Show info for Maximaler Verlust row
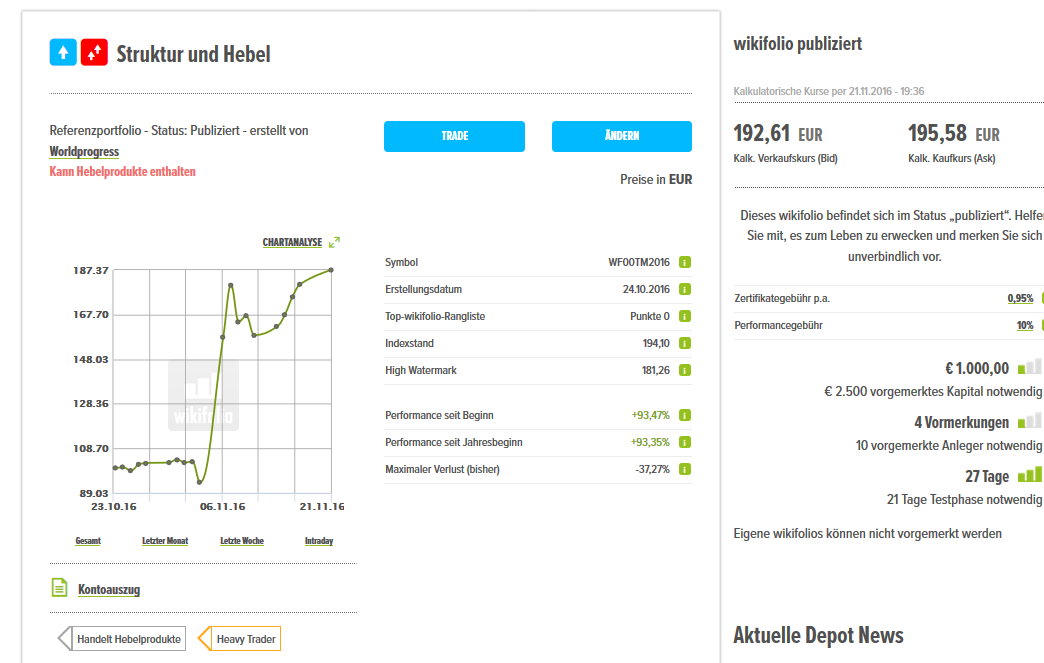Screen dimensions: 1044x663 pyautogui.click(x=685, y=469)
